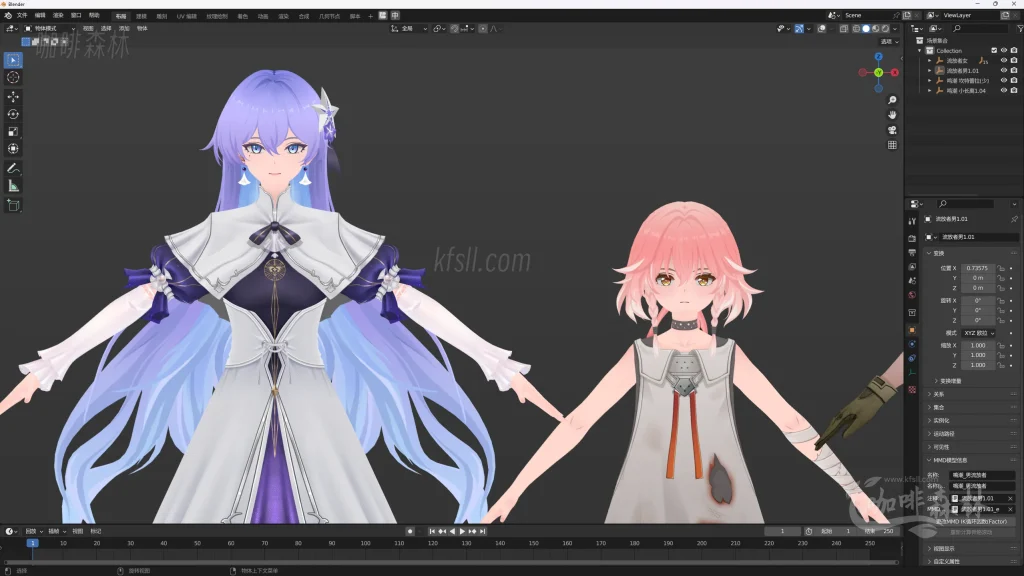
Task: Open the 窗口 Window menu
Action: tap(76, 16)
